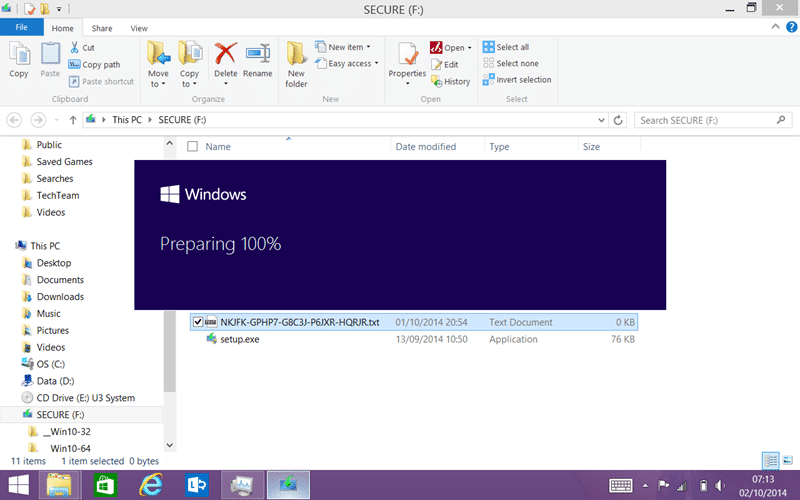Click This PC in the address breadcrumb
Viewport: 800px width, 500px height.
tap(127, 120)
